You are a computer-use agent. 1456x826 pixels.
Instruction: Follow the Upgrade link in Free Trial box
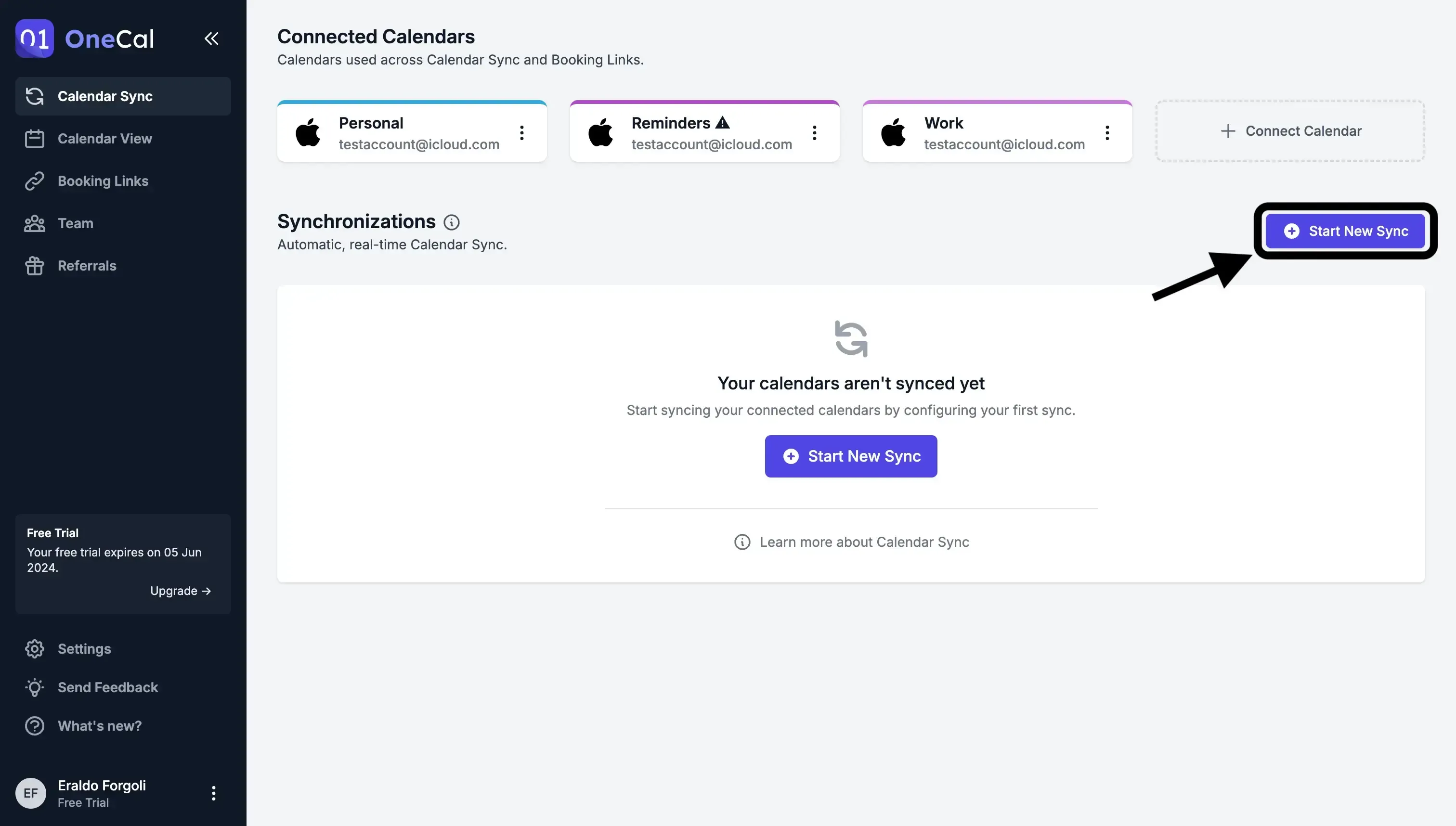point(181,591)
